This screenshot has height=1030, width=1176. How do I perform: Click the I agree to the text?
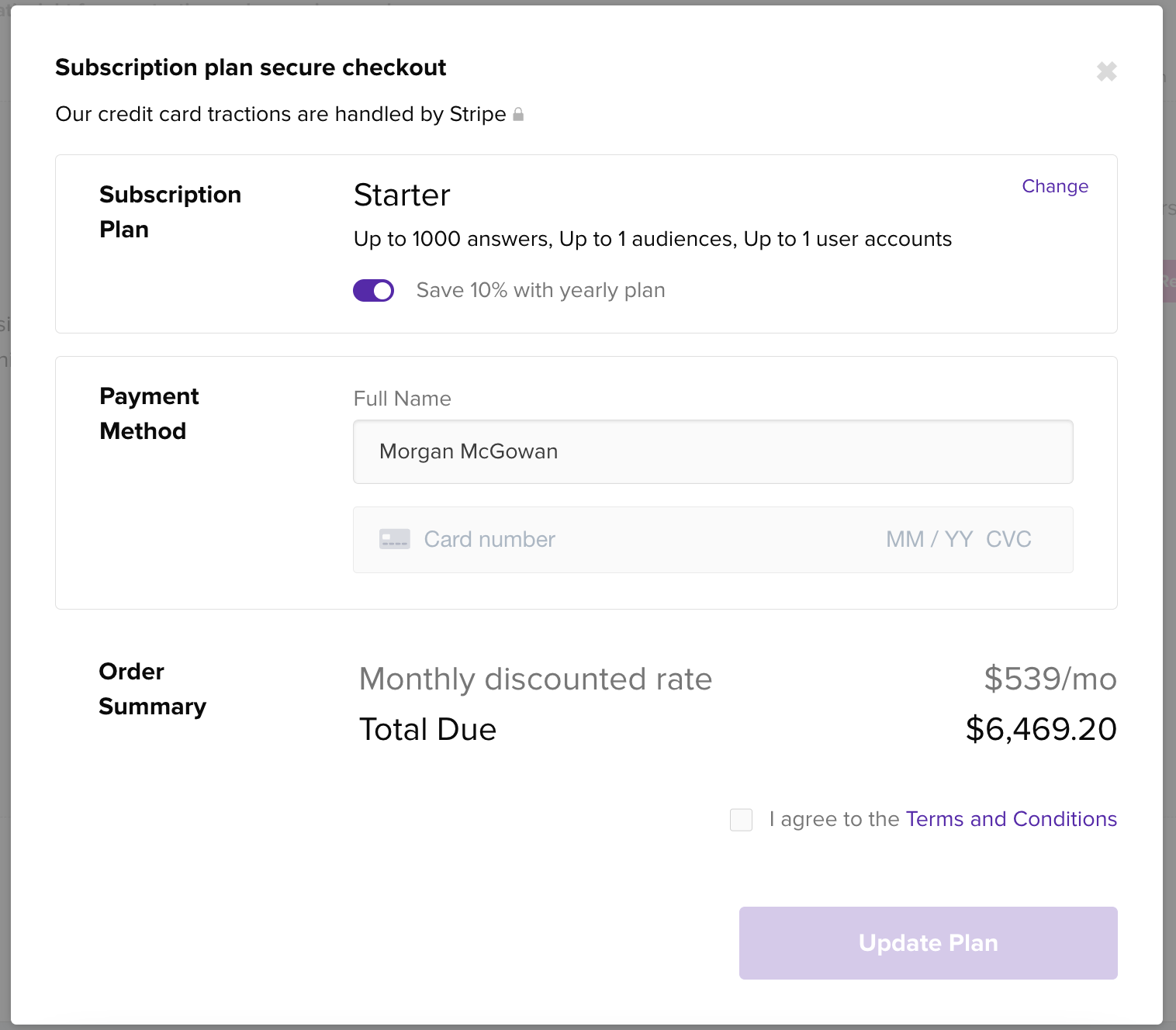click(x=834, y=819)
